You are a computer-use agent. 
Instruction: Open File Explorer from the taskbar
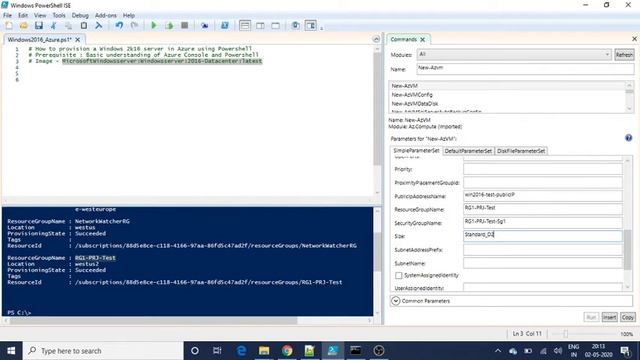pyautogui.click(x=264, y=351)
